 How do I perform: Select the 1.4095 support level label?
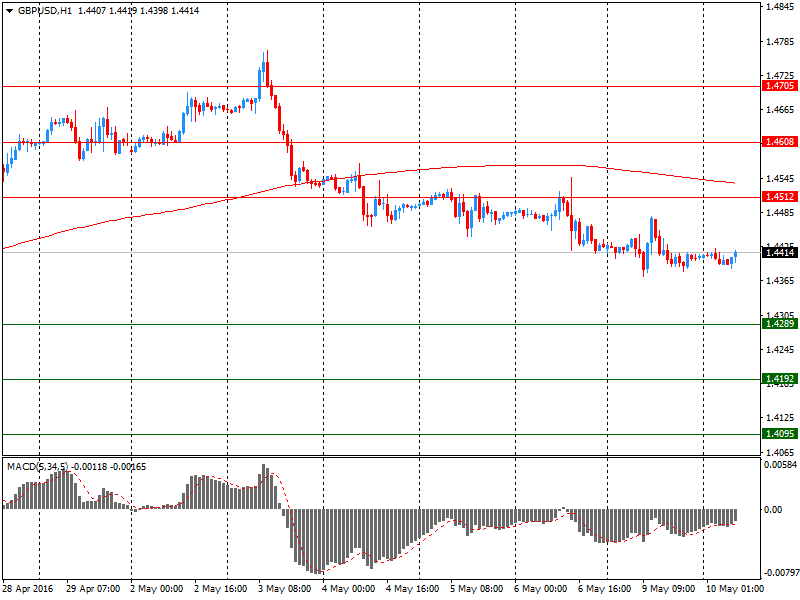(x=780, y=434)
